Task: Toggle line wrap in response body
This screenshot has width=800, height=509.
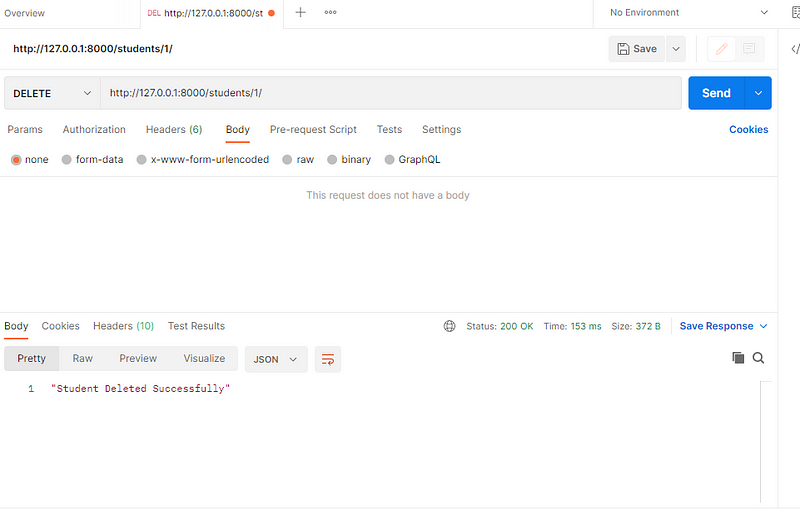Action: [x=328, y=360]
